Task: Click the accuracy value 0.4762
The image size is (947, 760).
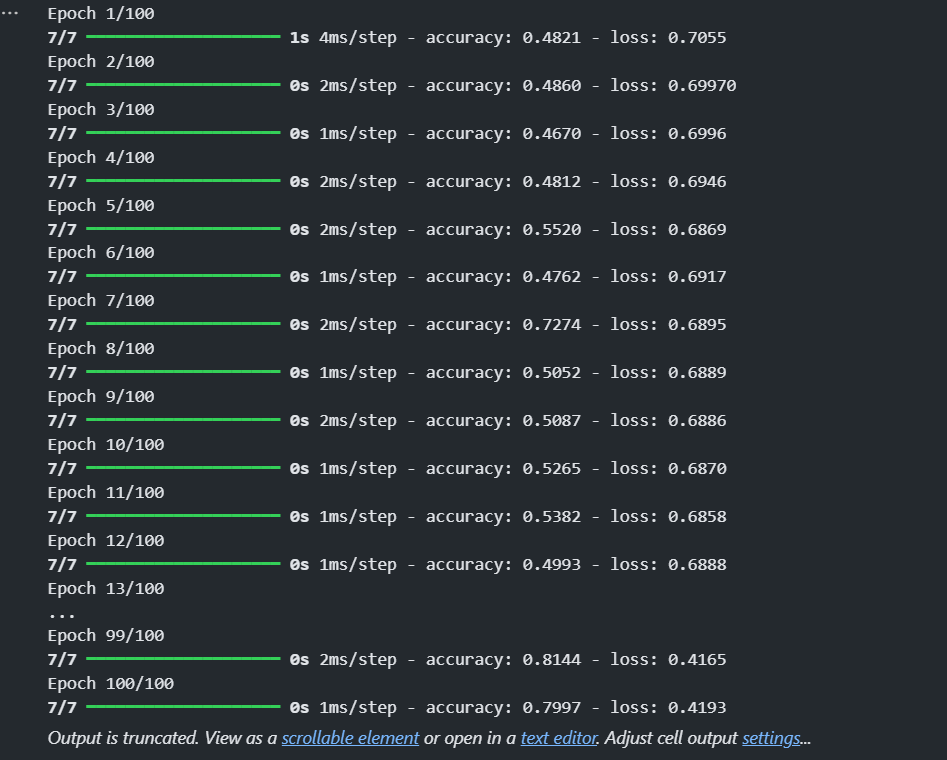Action: coord(551,277)
